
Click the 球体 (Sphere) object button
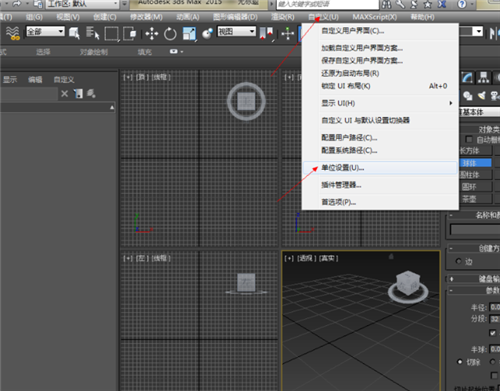tap(476, 163)
